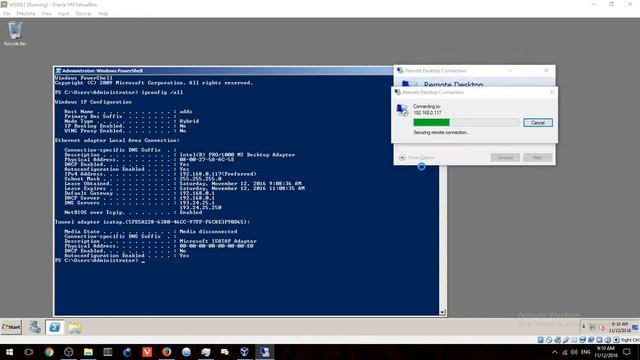Viewport: 640px width, 360px height.
Task: Click VirtualBox network adapters status icon
Action: (557, 340)
